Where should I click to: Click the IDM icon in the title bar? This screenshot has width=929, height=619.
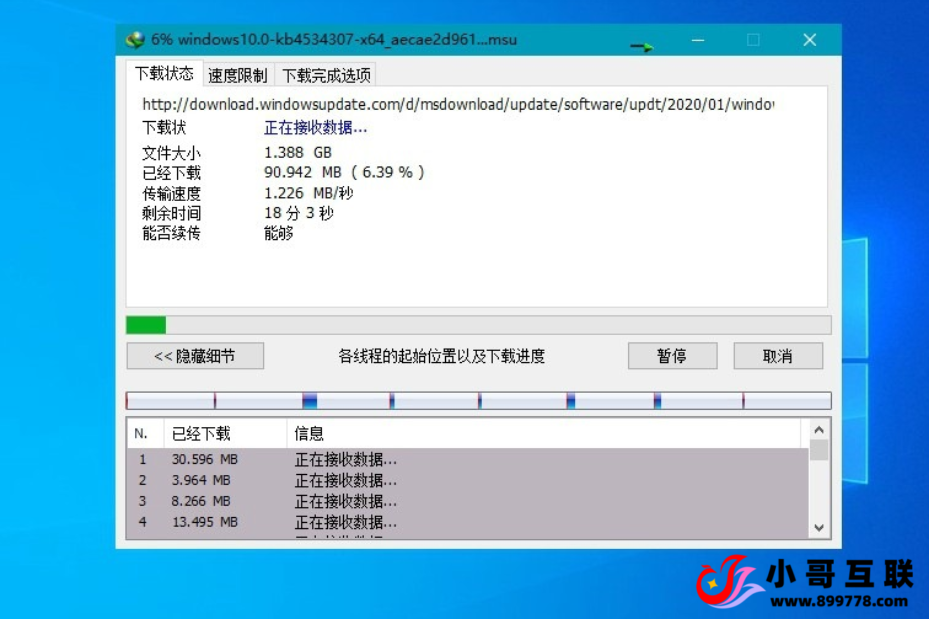coord(135,39)
